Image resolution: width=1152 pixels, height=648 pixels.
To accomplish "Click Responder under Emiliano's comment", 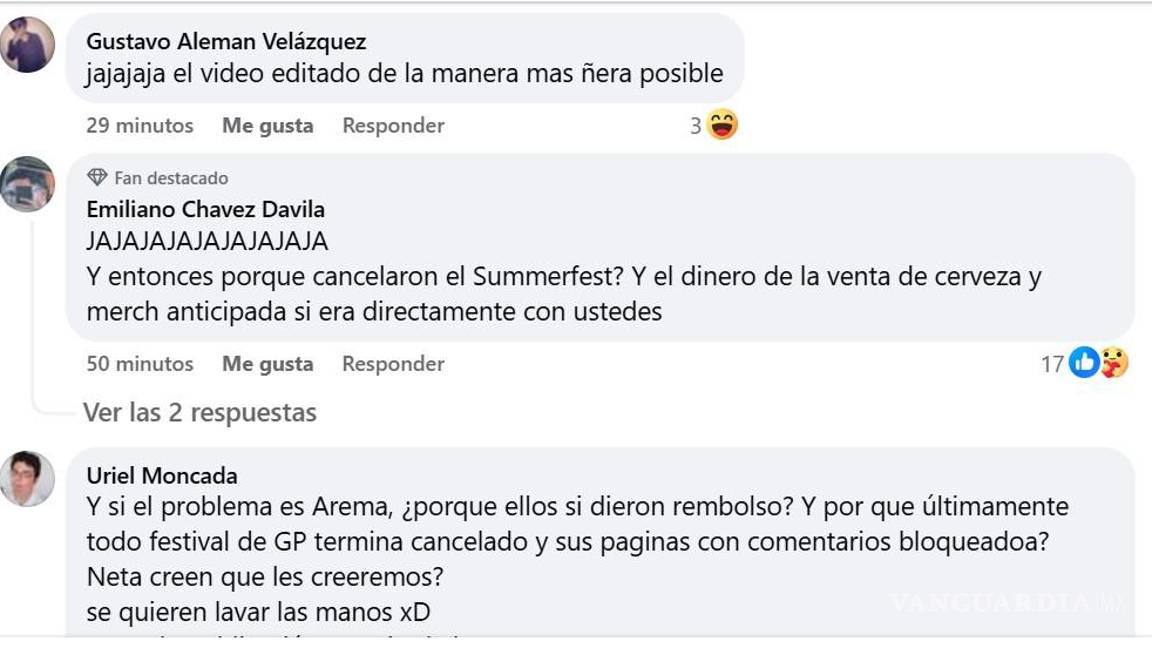I will (x=392, y=364).
